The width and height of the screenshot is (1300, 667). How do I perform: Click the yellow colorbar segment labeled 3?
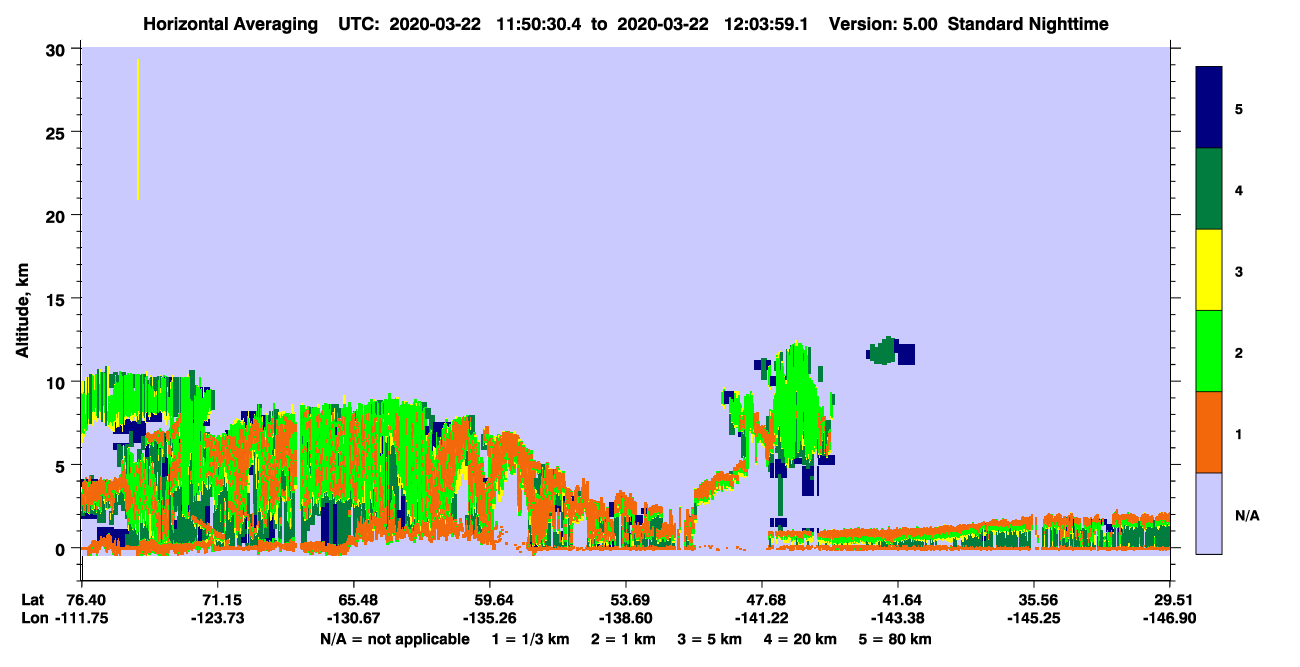click(x=1209, y=270)
